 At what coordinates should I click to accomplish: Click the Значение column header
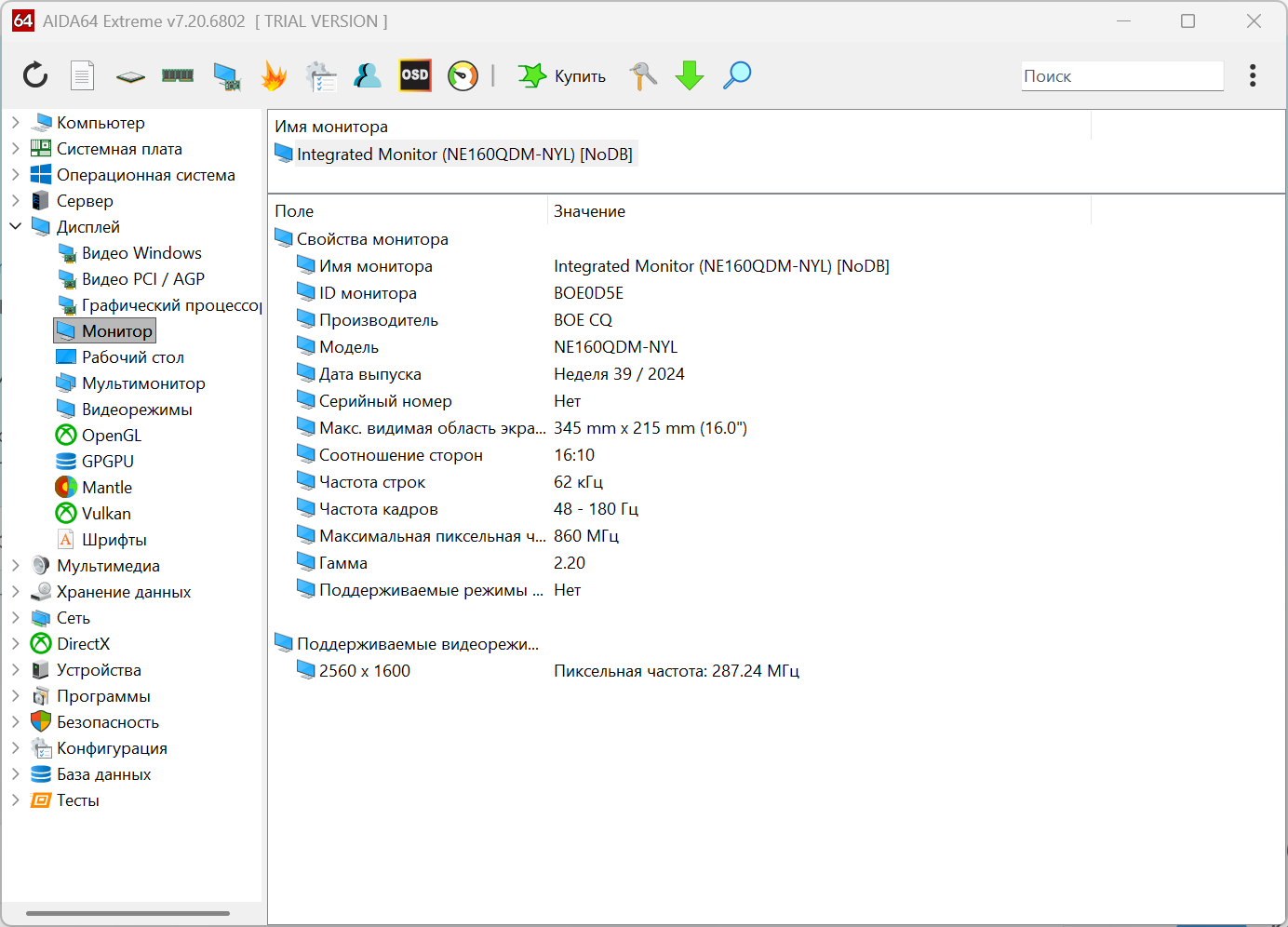[x=819, y=211]
